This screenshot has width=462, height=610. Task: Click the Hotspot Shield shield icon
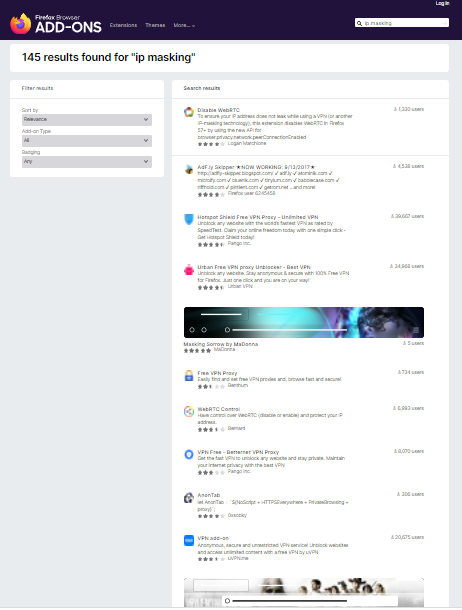(189, 219)
